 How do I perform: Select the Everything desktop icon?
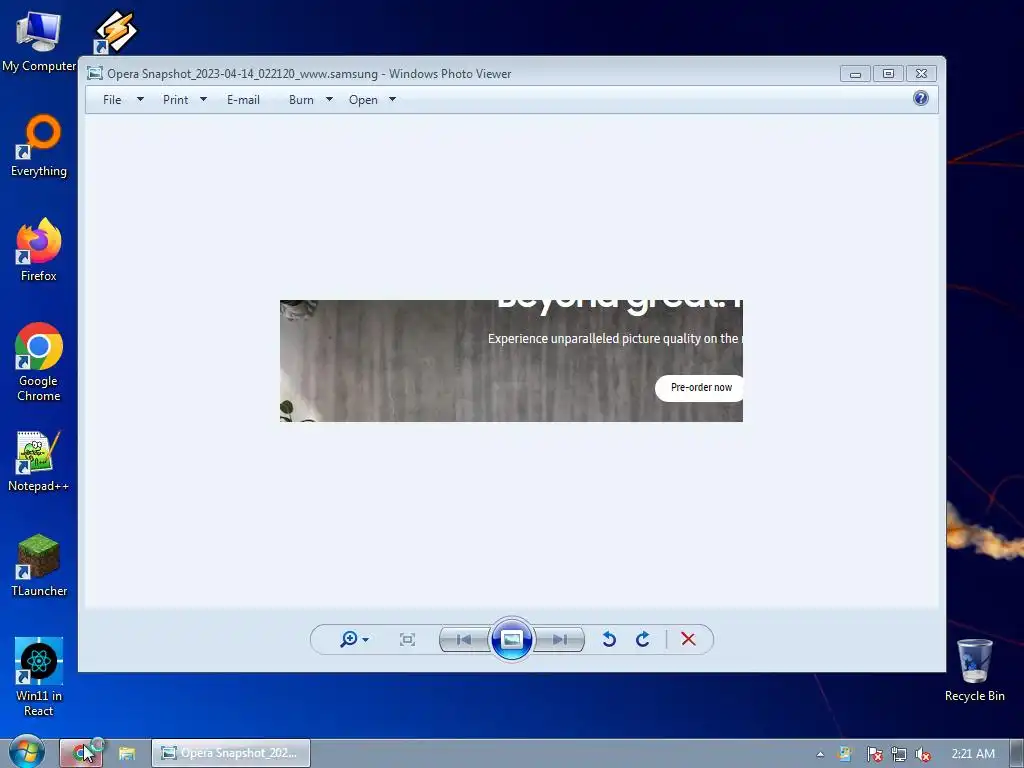39,146
